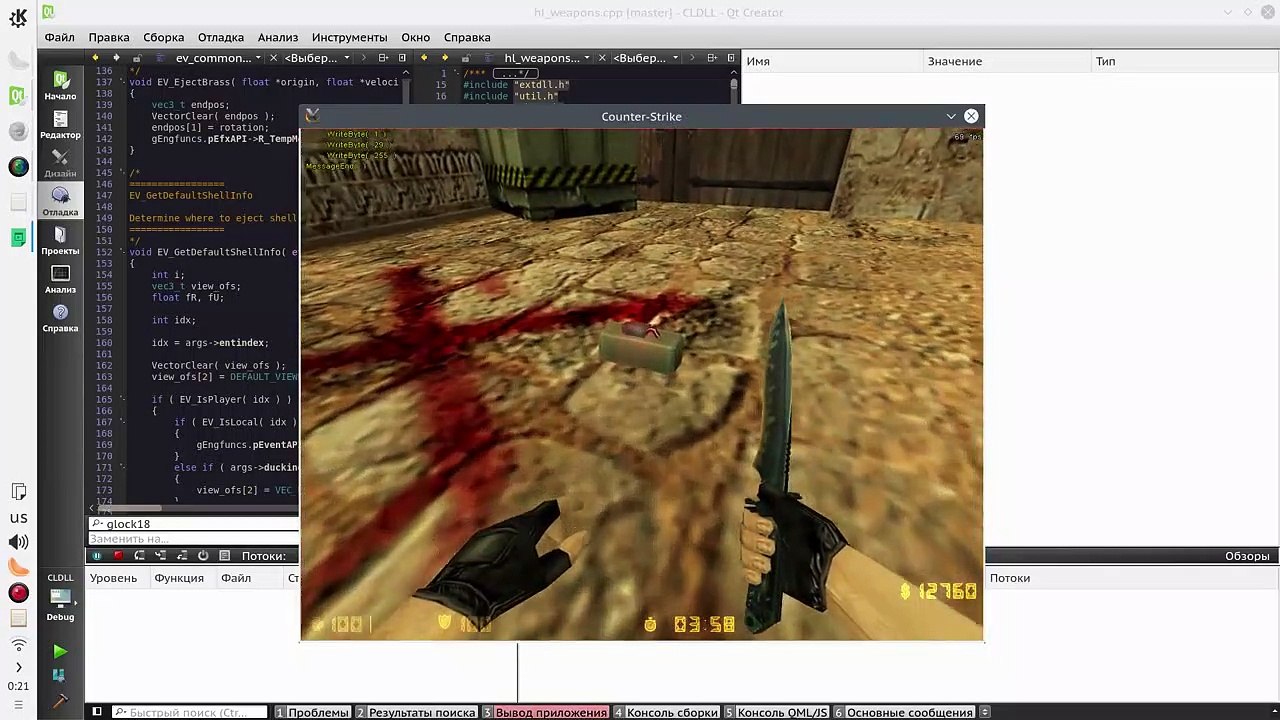Click the Обзоры views button
Image resolution: width=1280 pixels, height=720 pixels.
(x=1247, y=556)
